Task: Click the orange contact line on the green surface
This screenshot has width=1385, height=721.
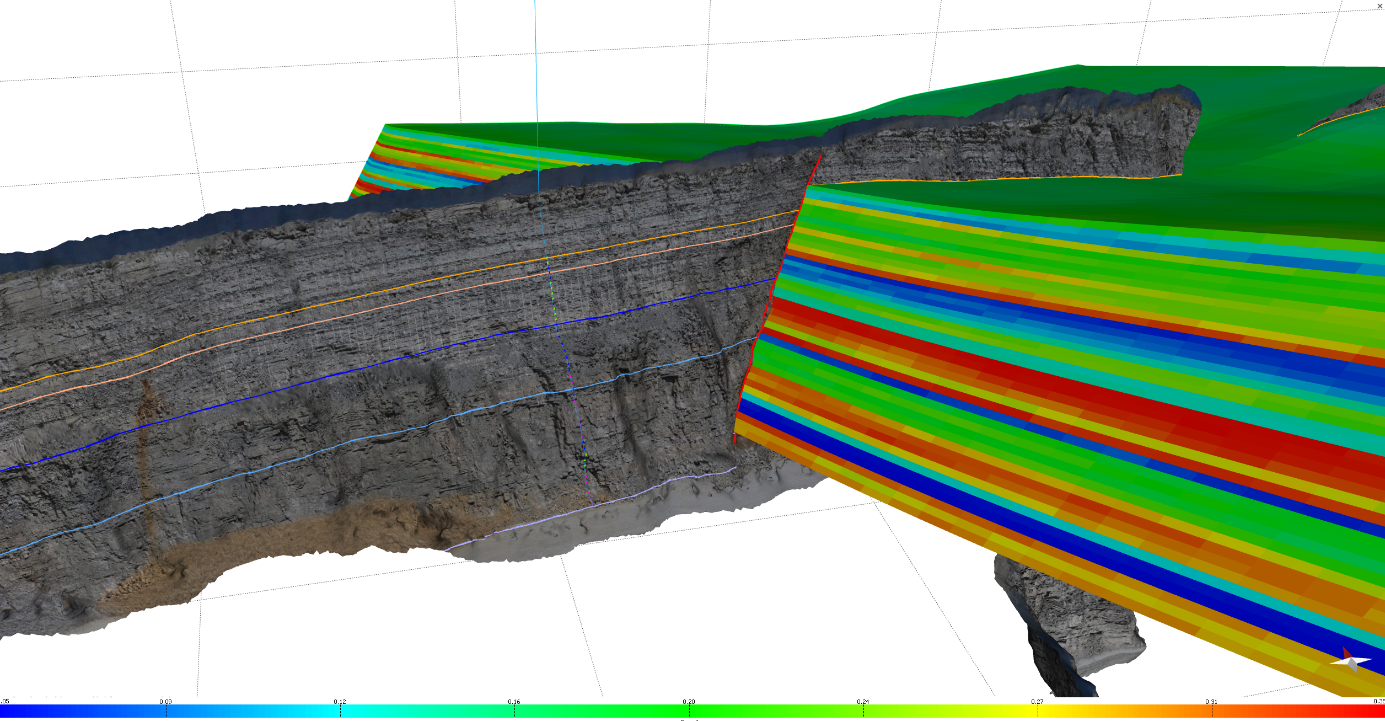Action: click(1000, 180)
